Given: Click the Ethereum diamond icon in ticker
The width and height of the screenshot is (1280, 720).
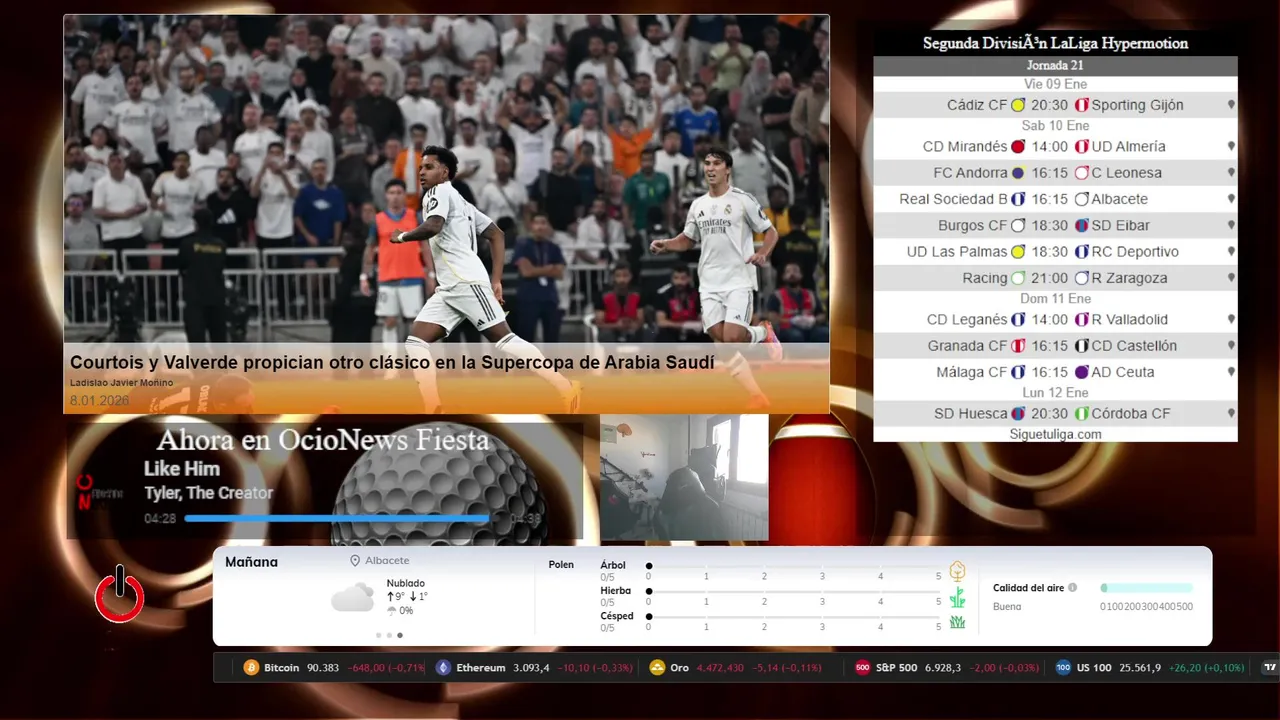Looking at the screenshot, I should tap(443, 668).
